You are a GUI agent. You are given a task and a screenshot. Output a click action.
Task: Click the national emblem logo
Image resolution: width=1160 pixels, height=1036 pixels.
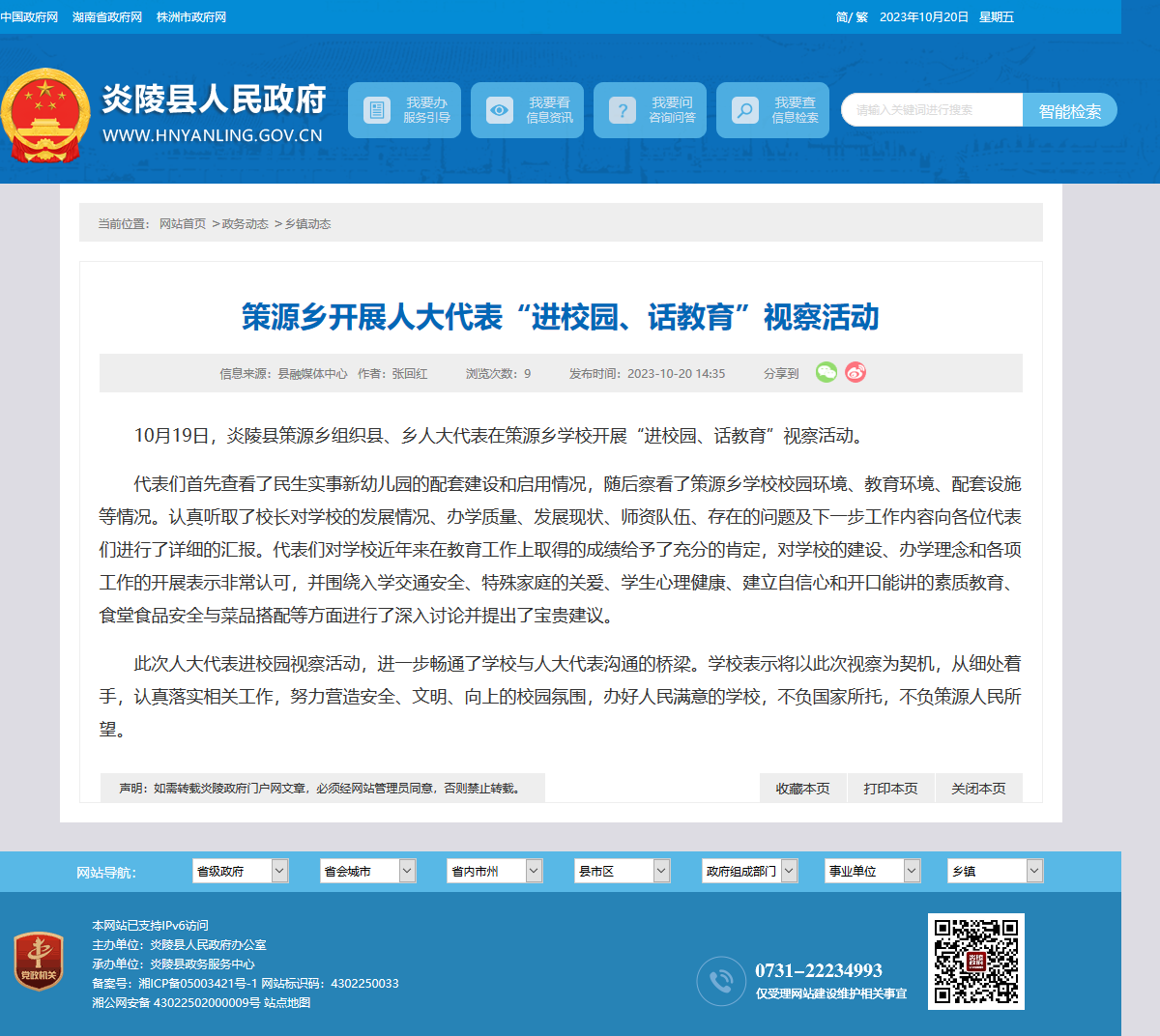point(43,115)
